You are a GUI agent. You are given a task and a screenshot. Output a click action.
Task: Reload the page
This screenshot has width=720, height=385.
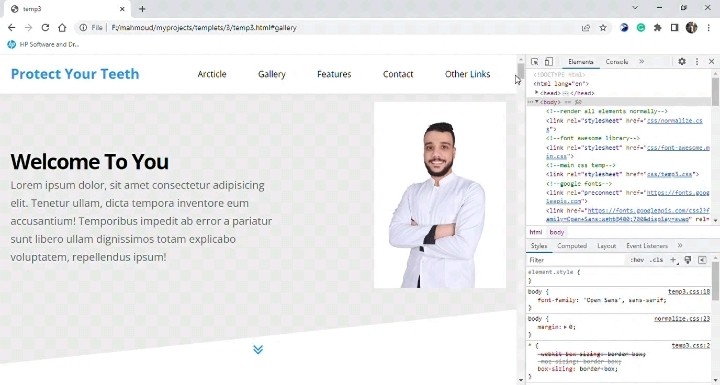(45, 28)
